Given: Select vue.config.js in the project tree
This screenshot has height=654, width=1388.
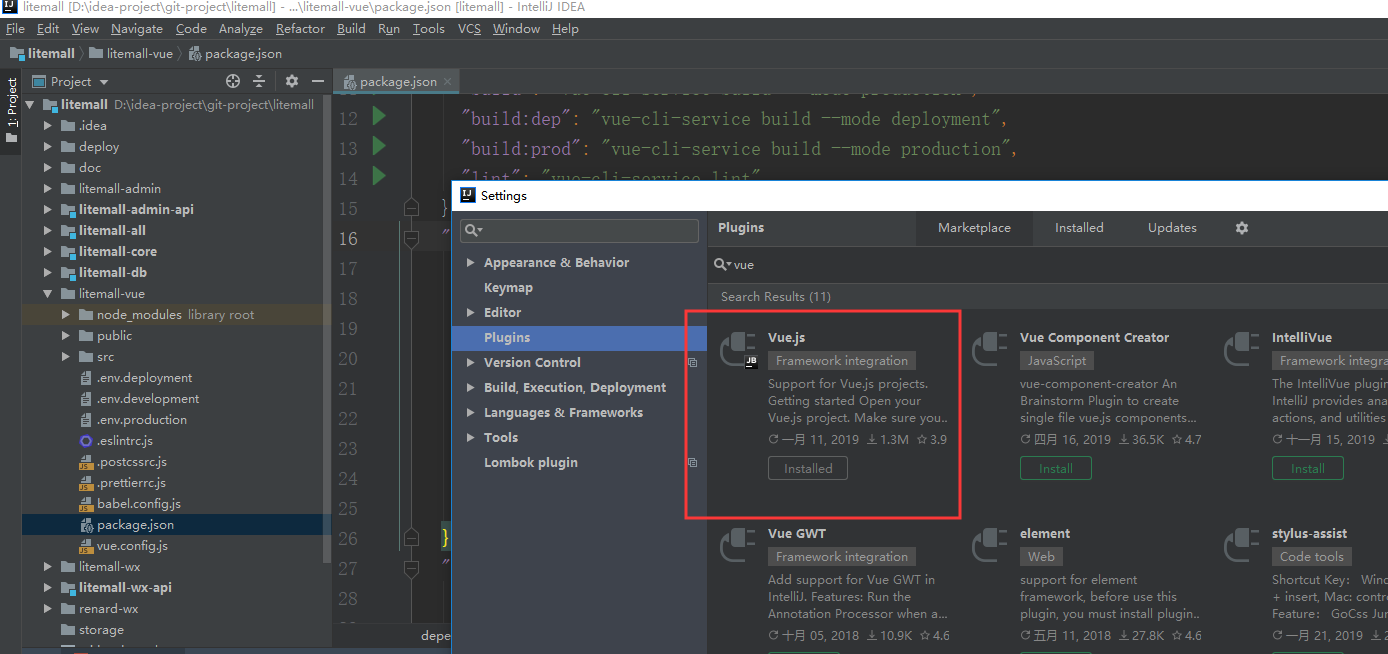Looking at the screenshot, I should (x=132, y=546).
